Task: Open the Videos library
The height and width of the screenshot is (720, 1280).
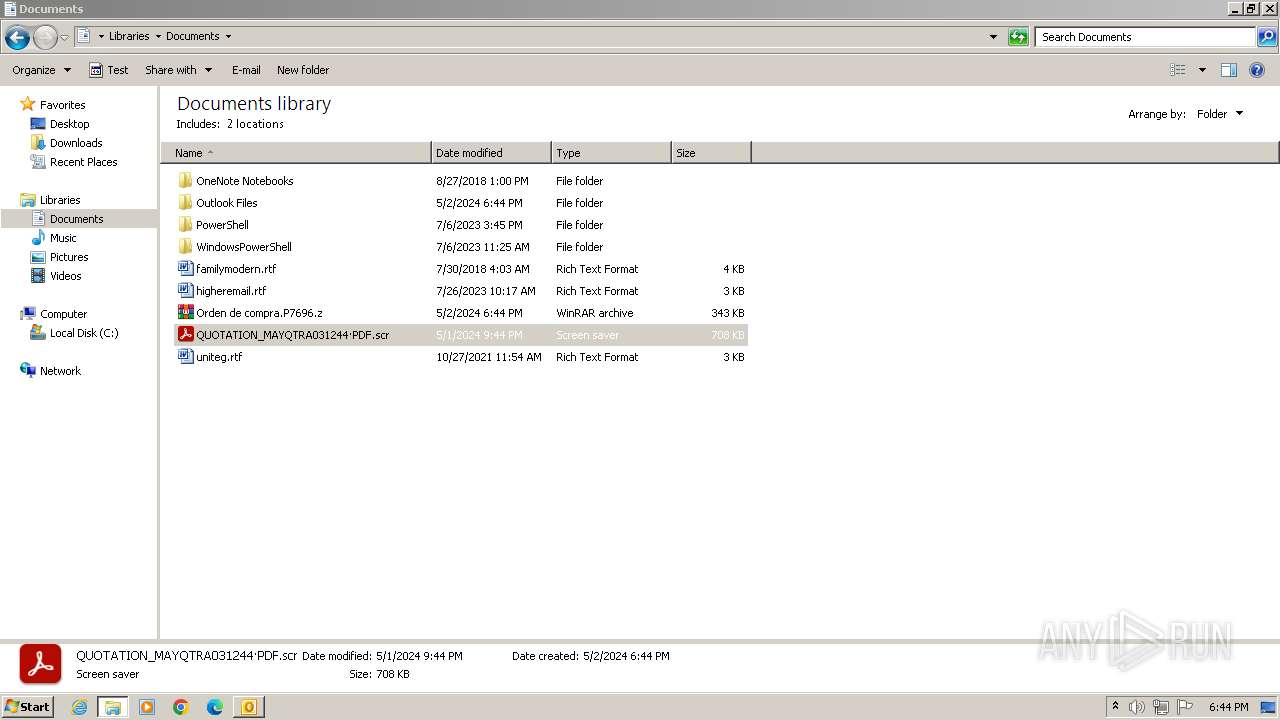Action: (66, 276)
